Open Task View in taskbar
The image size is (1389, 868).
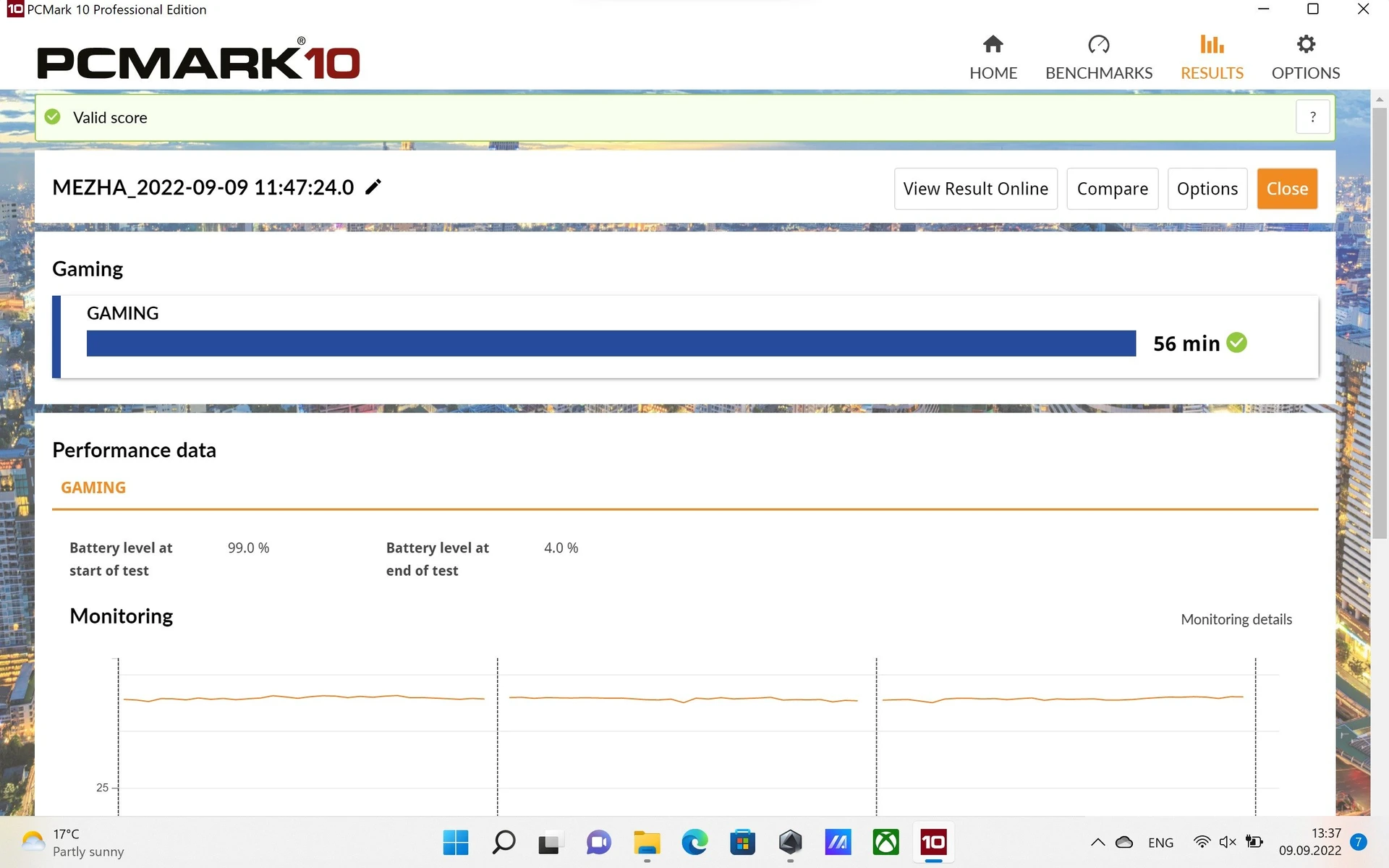[551, 842]
